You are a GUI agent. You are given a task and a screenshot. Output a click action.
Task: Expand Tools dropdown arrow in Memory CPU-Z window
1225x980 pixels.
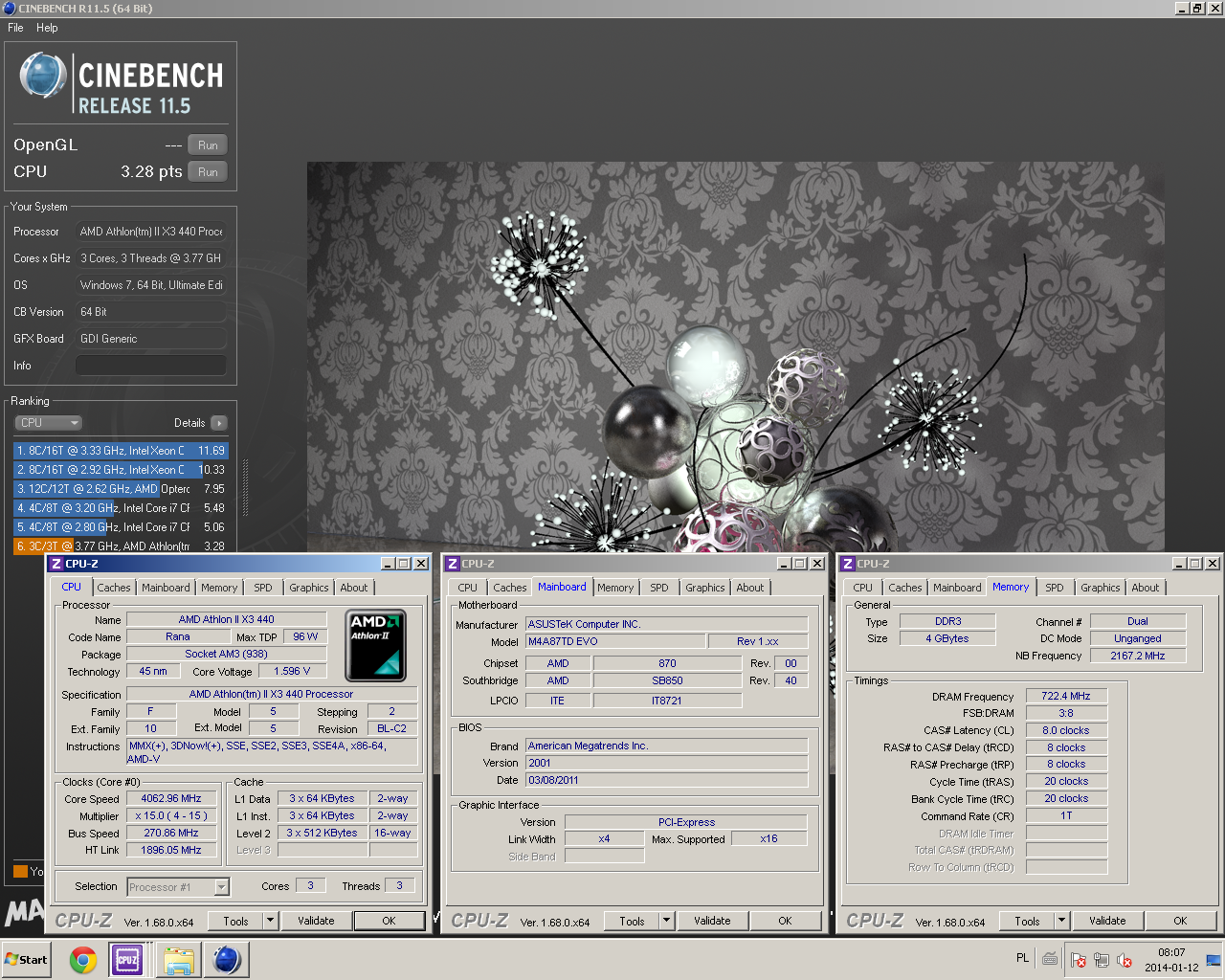tap(1062, 921)
